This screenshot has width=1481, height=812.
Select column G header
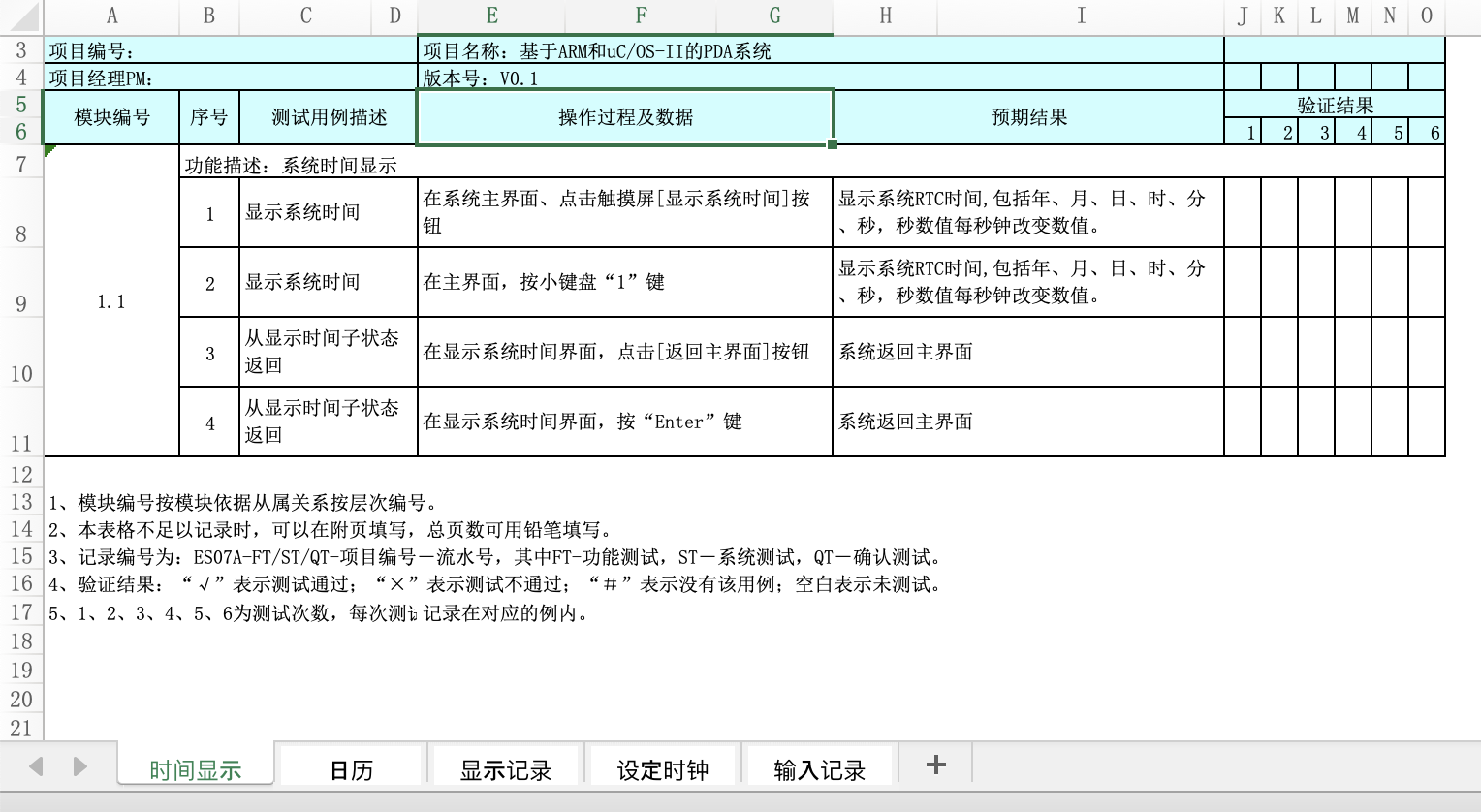coord(774,16)
